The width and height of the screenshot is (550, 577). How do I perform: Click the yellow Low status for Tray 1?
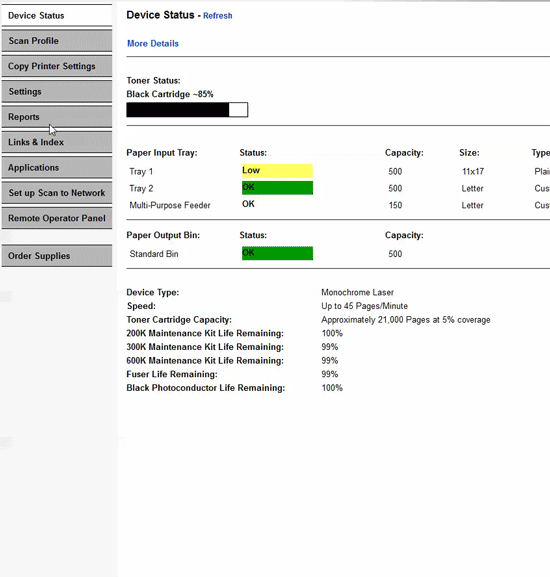[277, 171]
